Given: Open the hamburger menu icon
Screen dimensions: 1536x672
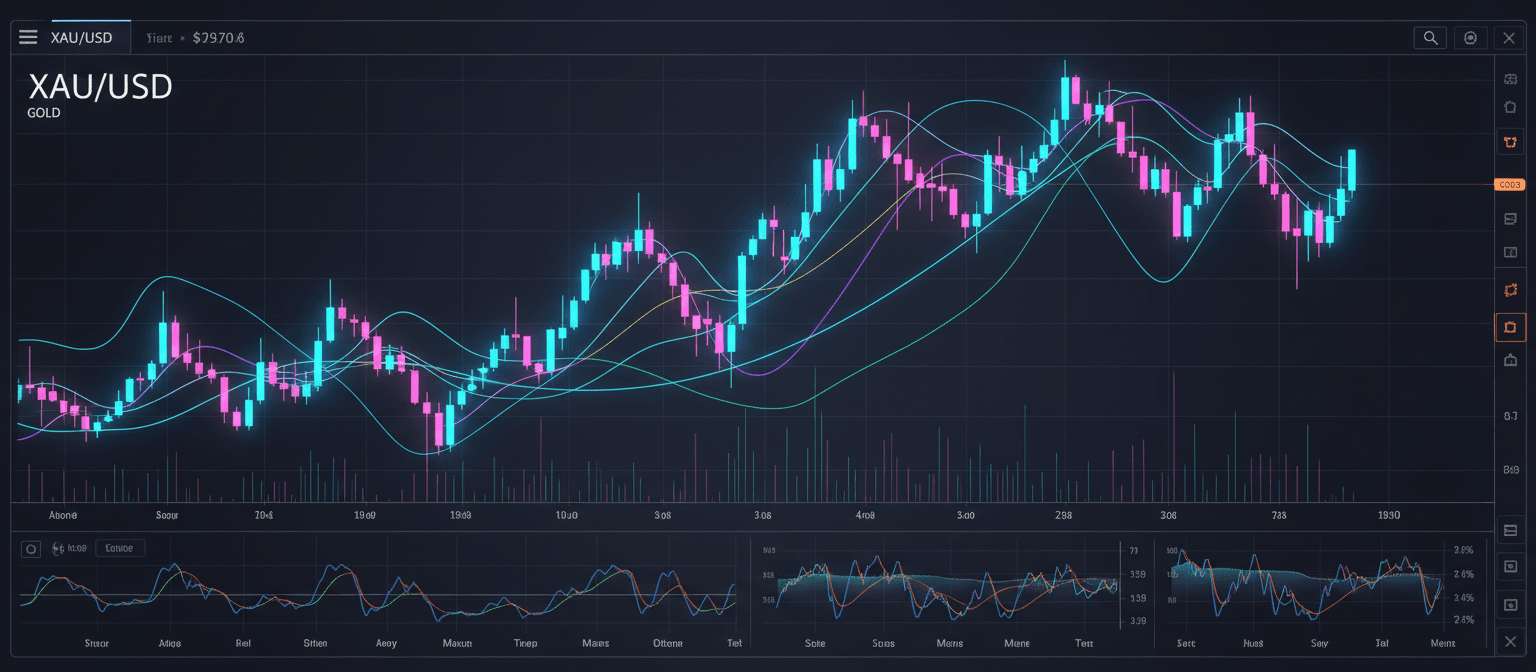Looking at the screenshot, I should click(28, 38).
